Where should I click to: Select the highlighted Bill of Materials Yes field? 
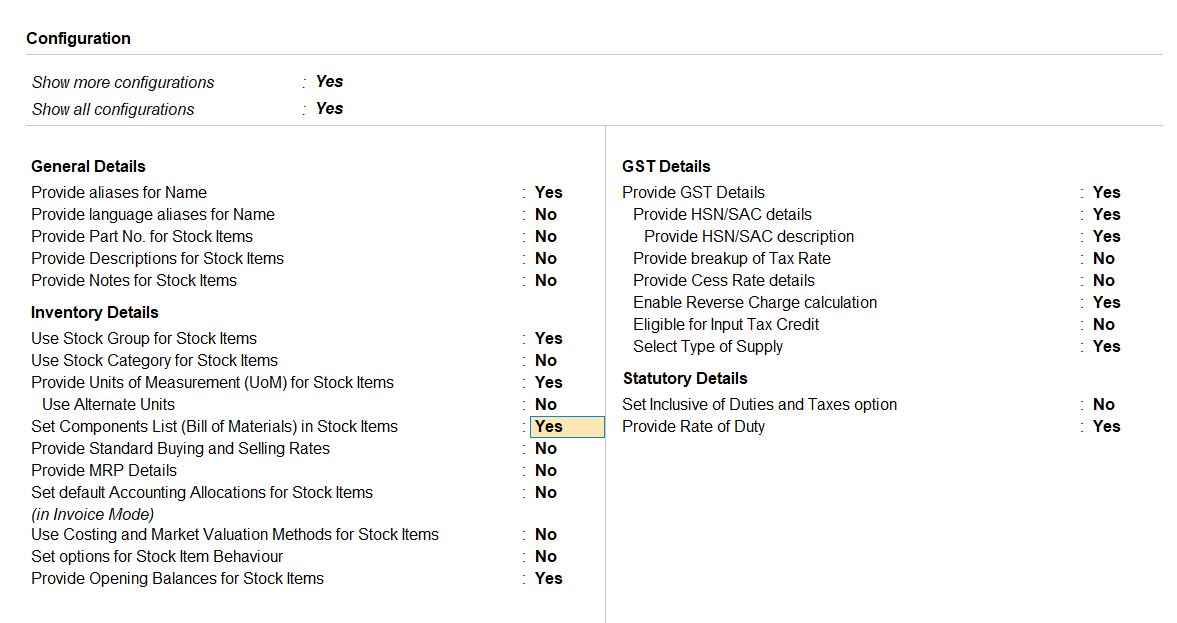(566, 426)
